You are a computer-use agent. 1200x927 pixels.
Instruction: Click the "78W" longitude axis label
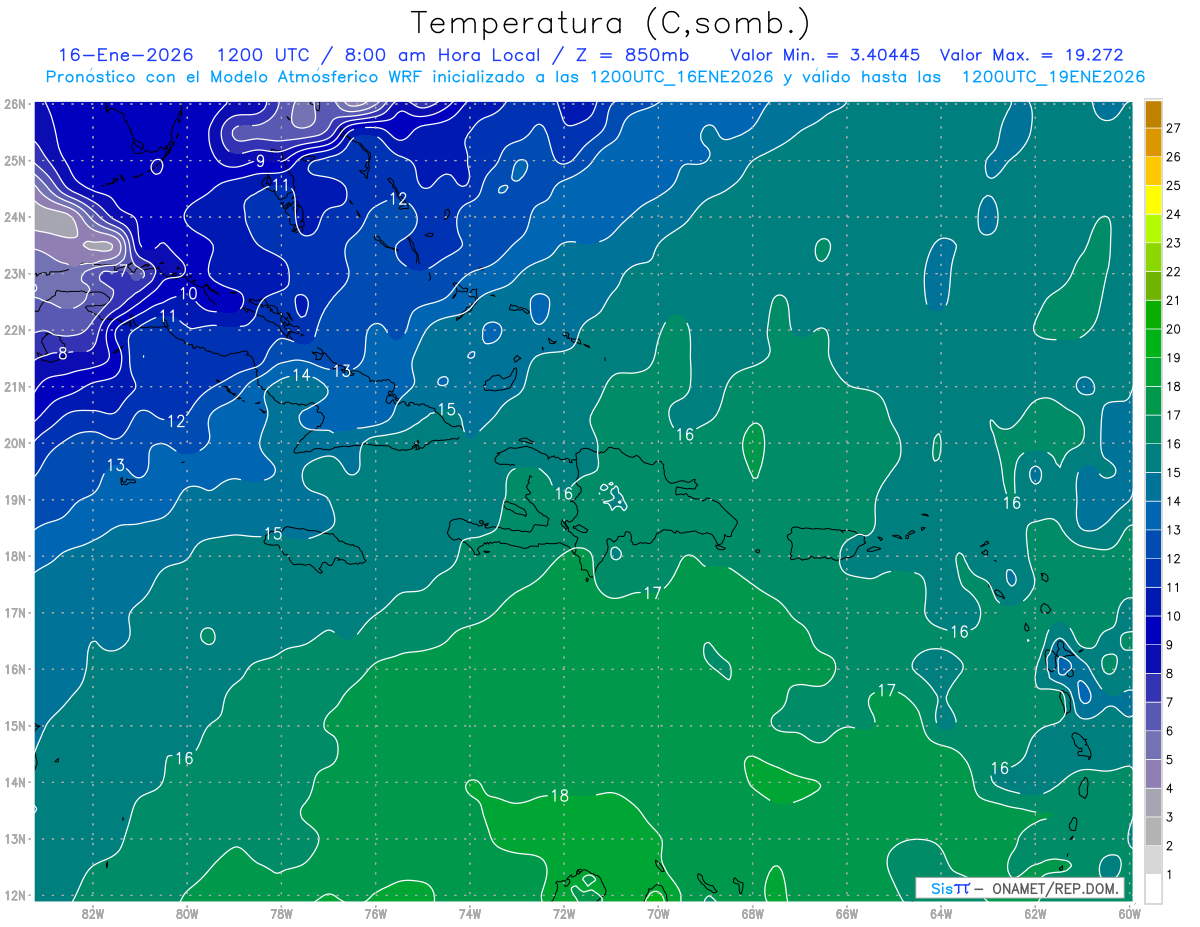point(281,912)
